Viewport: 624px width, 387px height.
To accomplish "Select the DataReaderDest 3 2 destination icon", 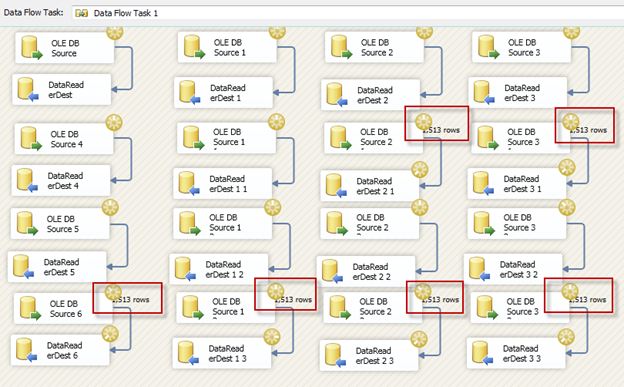I will point(480,269).
